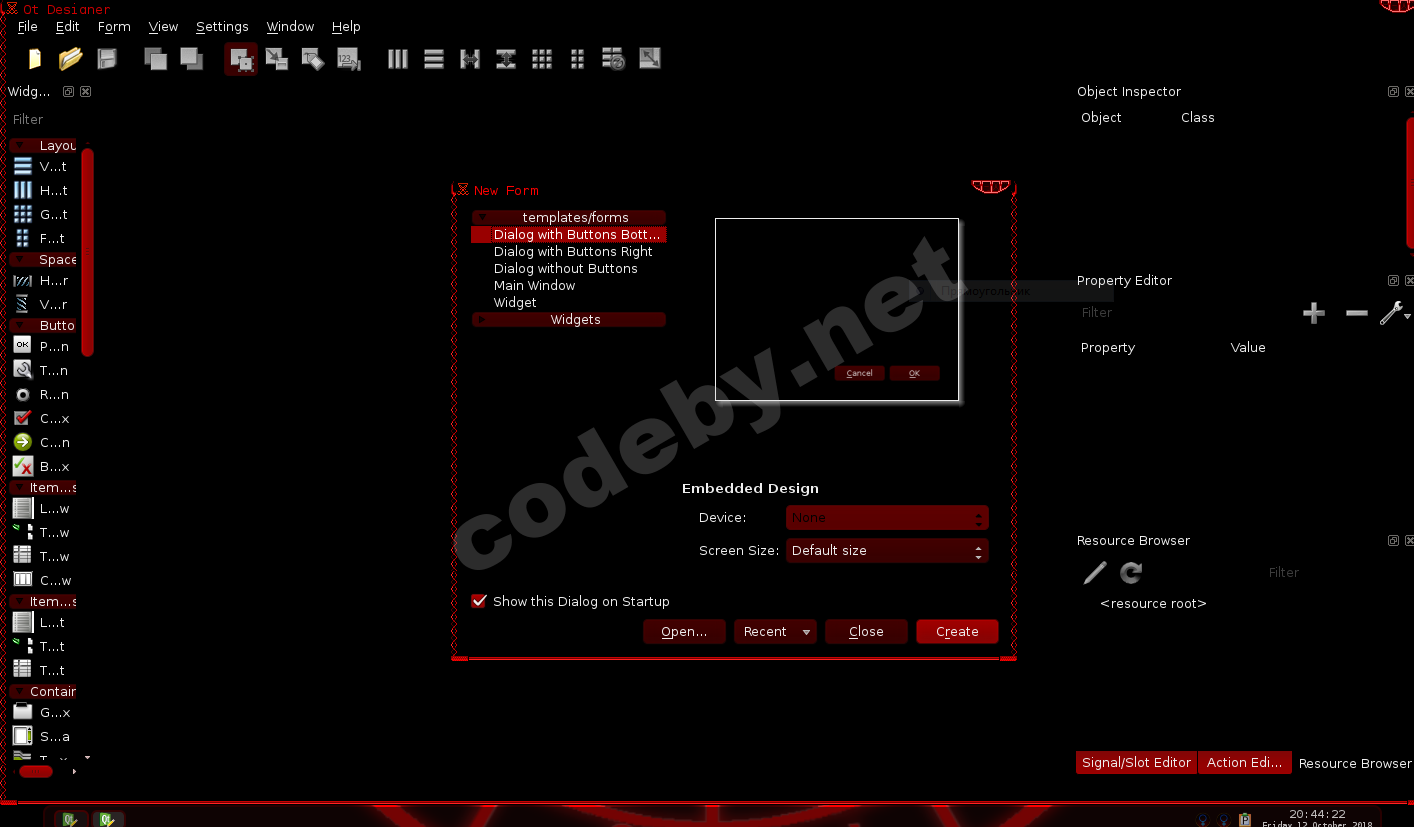Open the File menu
This screenshot has width=1414, height=827.
(x=28, y=27)
